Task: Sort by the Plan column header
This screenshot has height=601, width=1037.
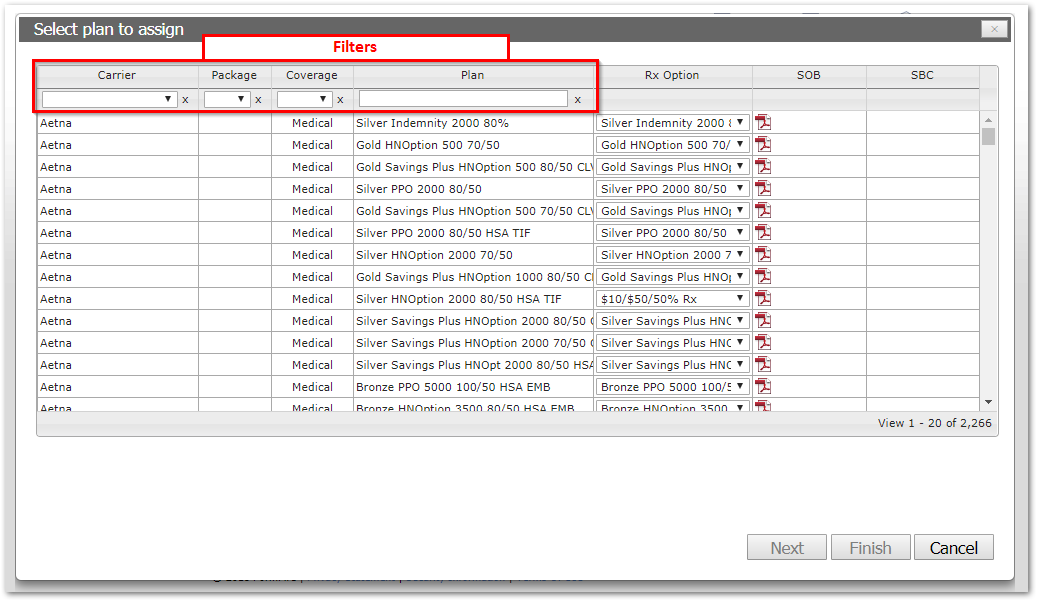Action: pyautogui.click(x=472, y=75)
